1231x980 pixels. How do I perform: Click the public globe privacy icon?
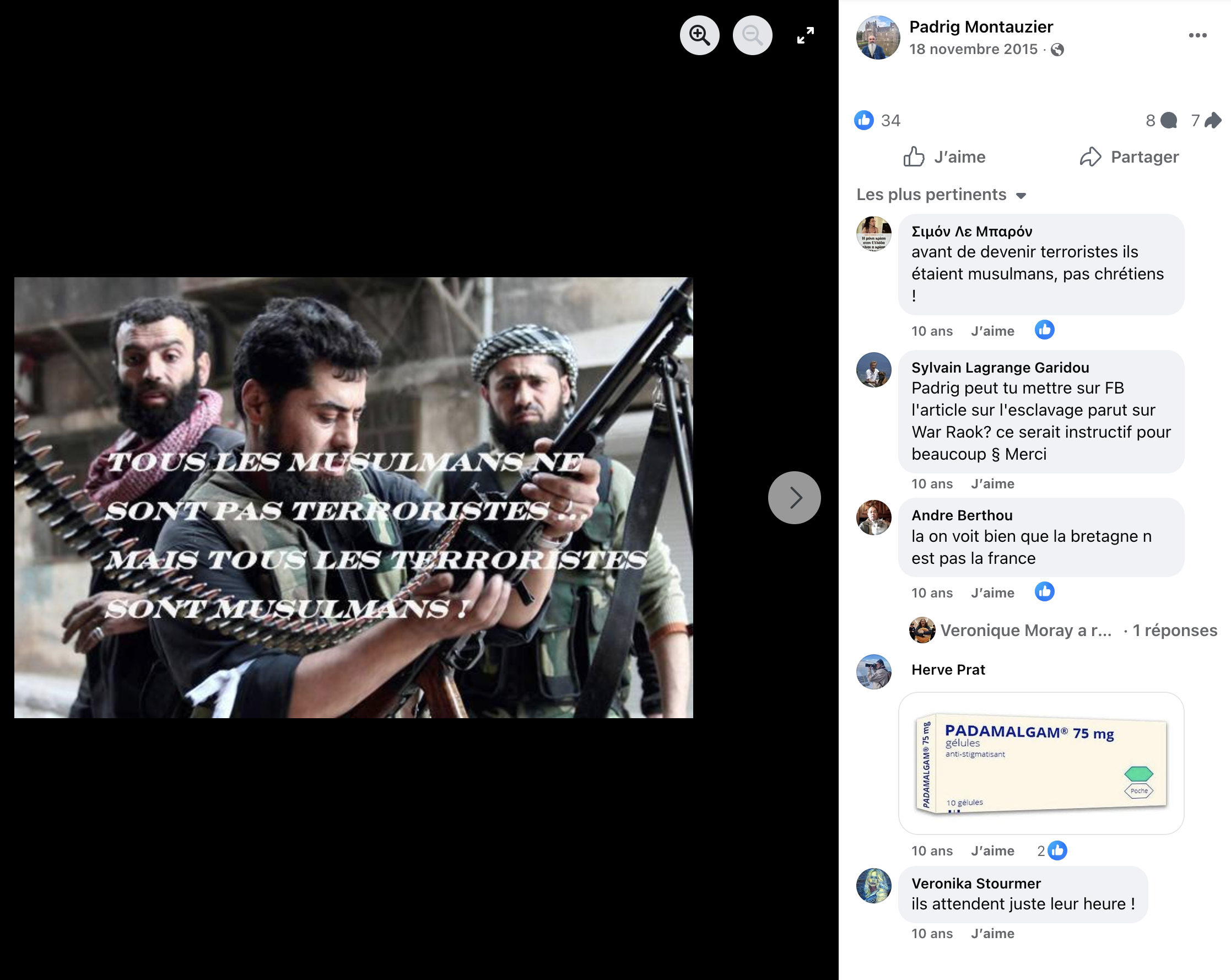[x=1057, y=50]
